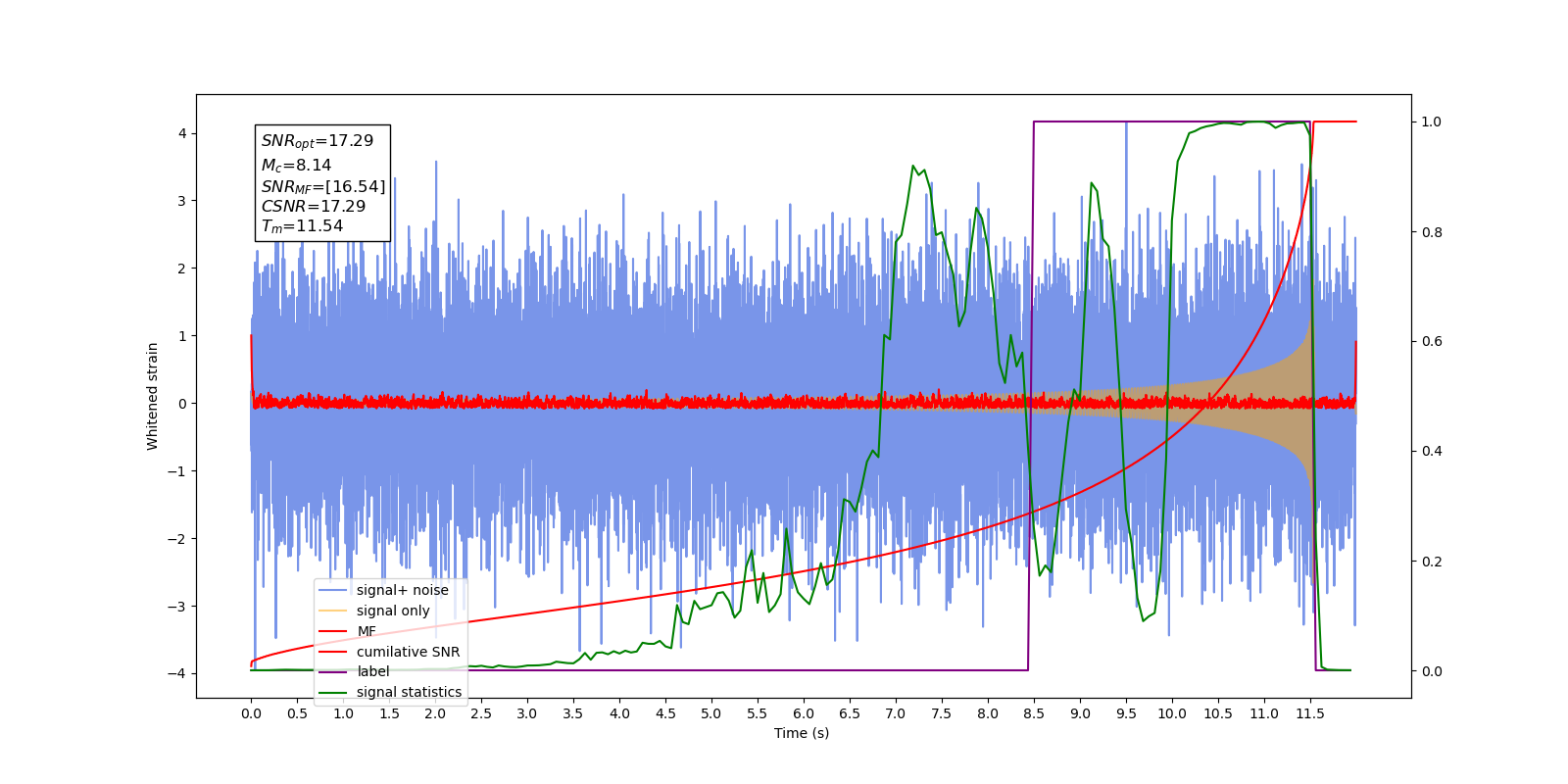Image resolution: width=1568 pixels, height=784 pixels.
Task: Click the x-axis tick label 11.5
Action: pyautogui.click(x=1310, y=713)
